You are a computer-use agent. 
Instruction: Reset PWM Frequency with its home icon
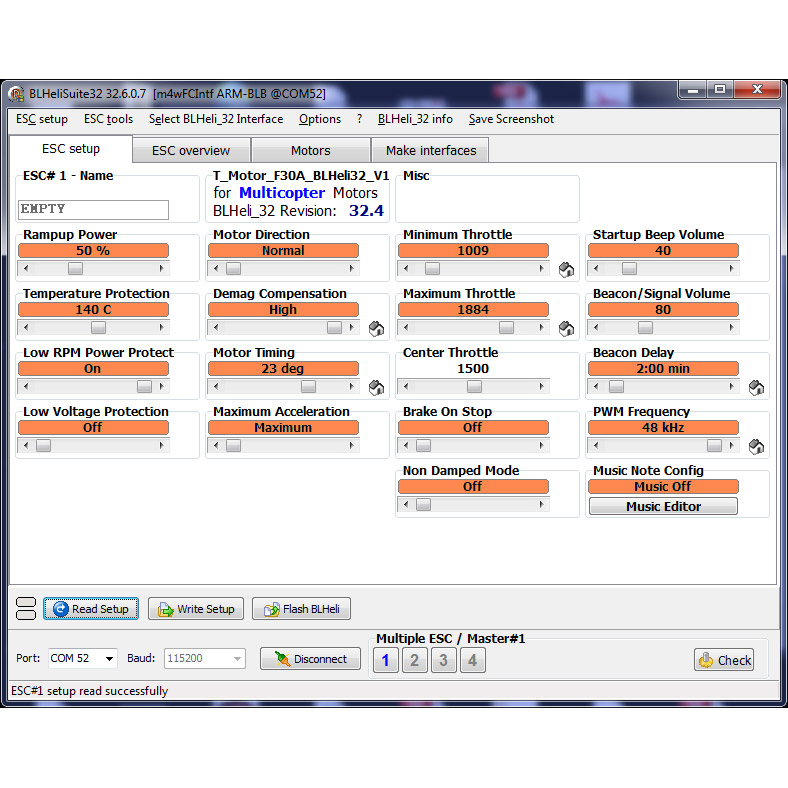pyautogui.click(x=756, y=446)
